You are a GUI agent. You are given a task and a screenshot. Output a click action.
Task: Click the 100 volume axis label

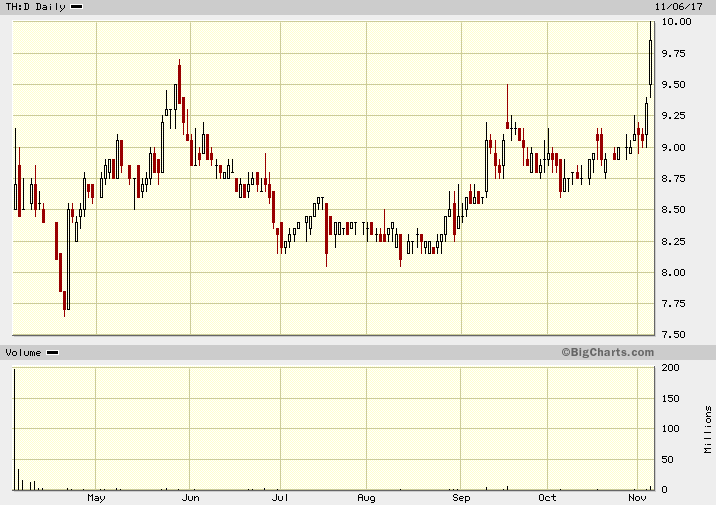(x=670, y=429)
